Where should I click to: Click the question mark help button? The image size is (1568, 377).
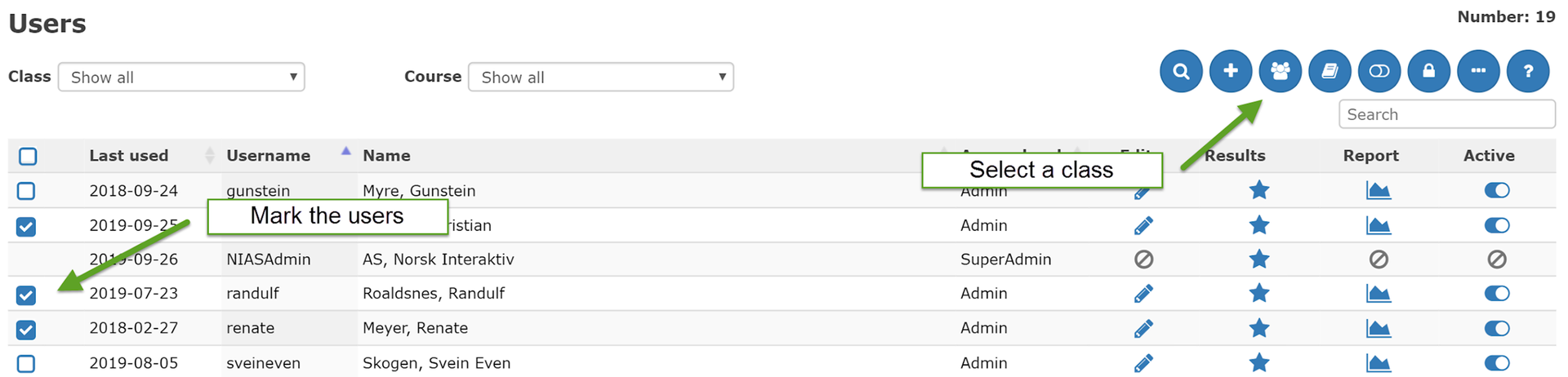coord(1528,72)
